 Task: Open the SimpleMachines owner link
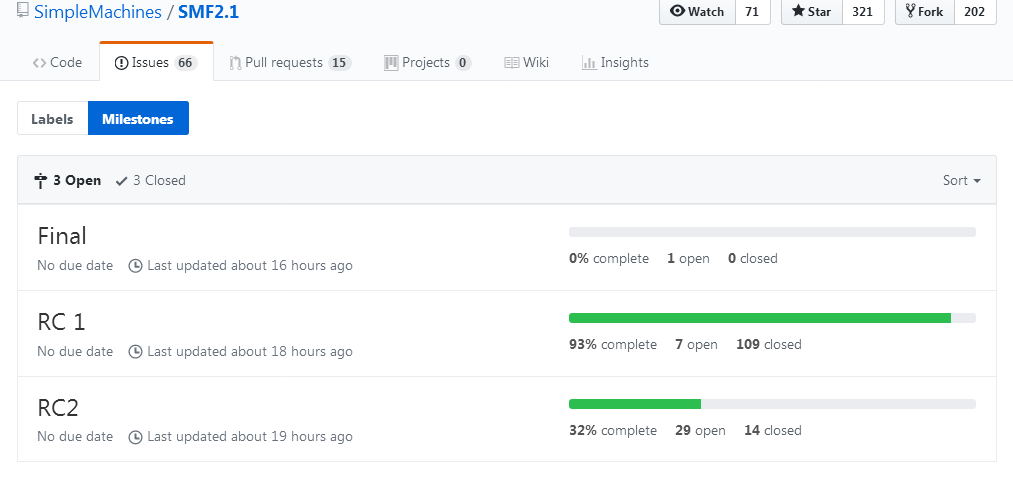click(x=98, y=11)
